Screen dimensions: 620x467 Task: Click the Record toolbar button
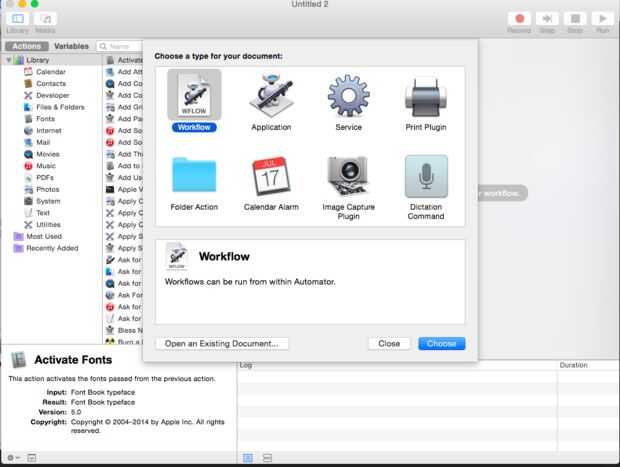click(519, 19)
